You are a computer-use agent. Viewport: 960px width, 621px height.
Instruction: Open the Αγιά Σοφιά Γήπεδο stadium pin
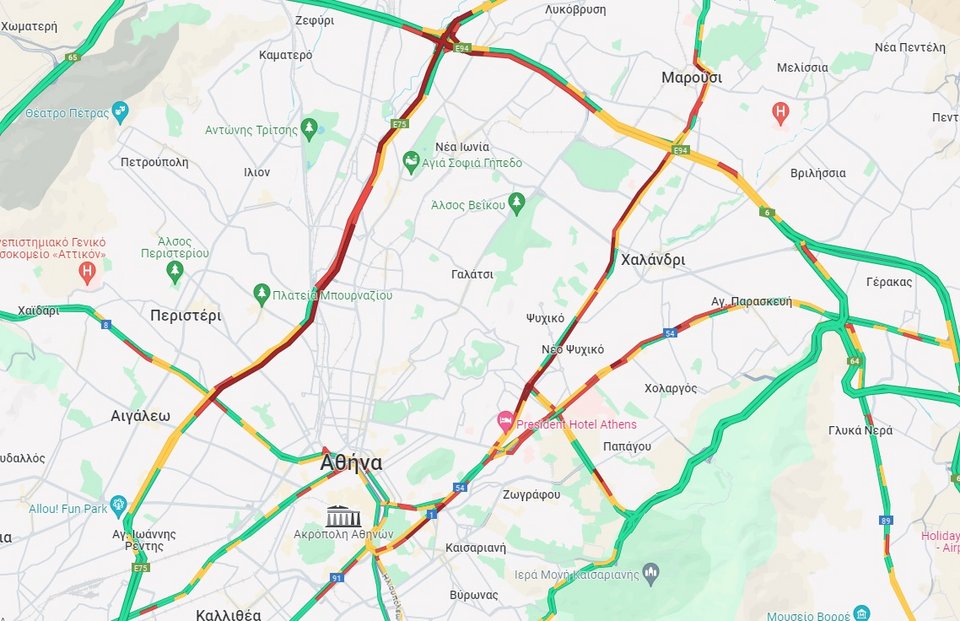(x=411, y=162)
